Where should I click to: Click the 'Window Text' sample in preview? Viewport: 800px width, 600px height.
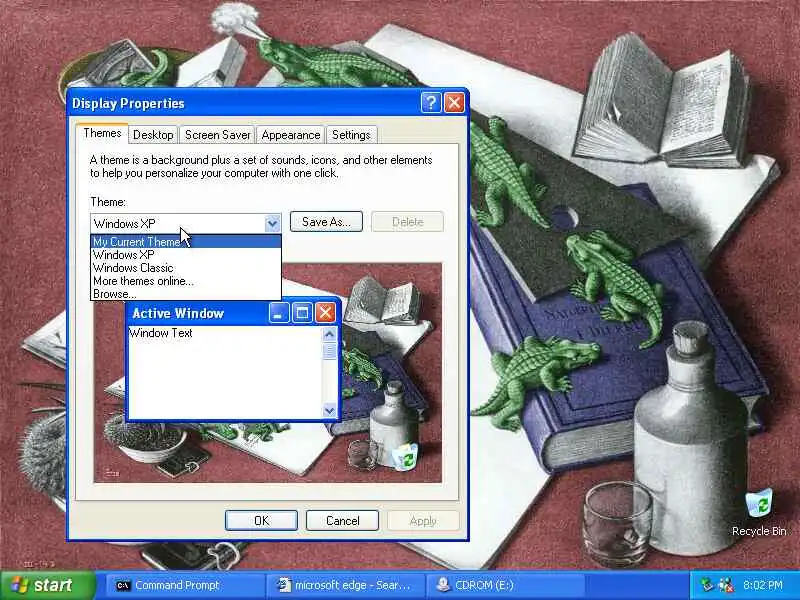click(161, 333)
